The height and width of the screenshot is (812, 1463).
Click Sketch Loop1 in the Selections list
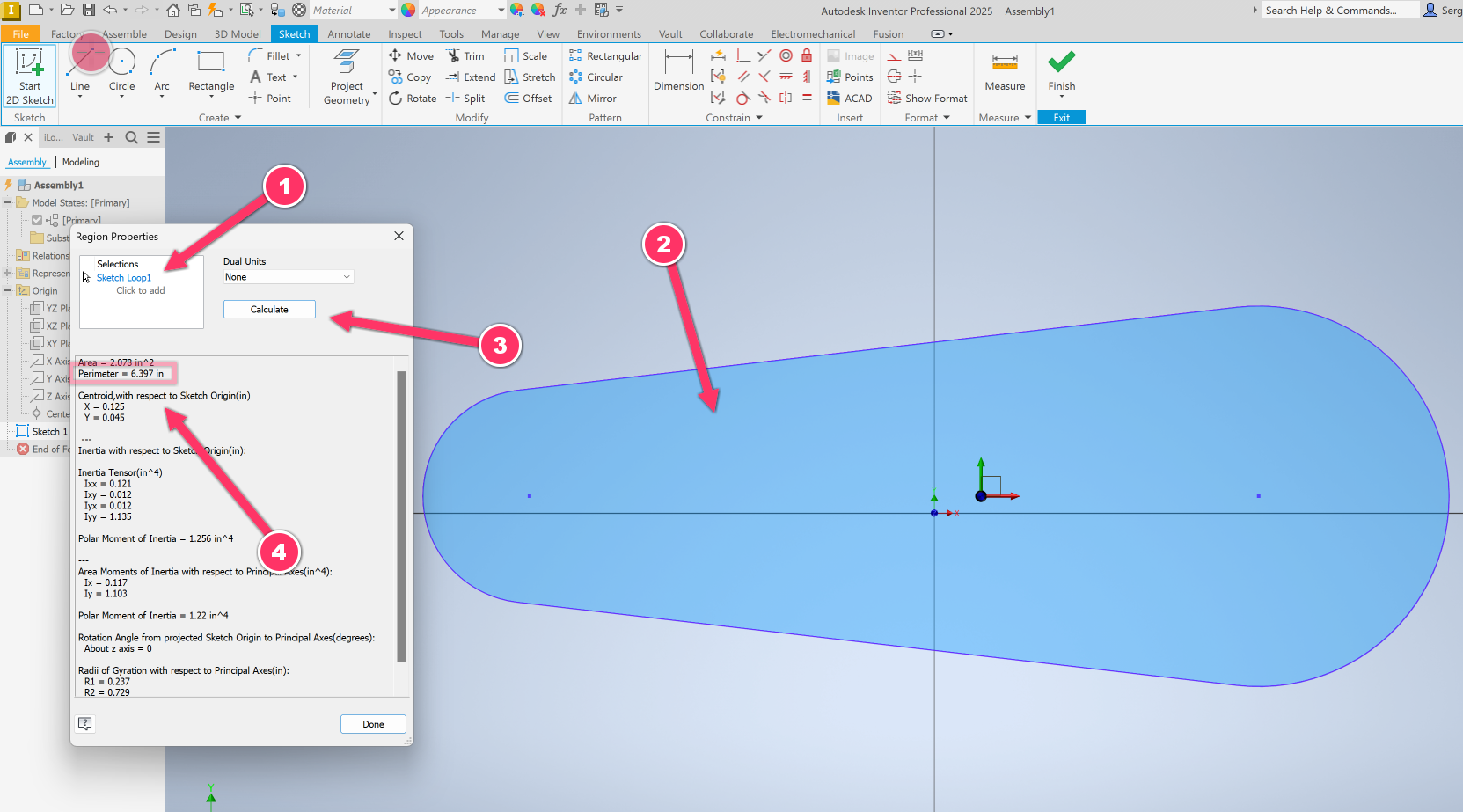[x=123, y=277]
